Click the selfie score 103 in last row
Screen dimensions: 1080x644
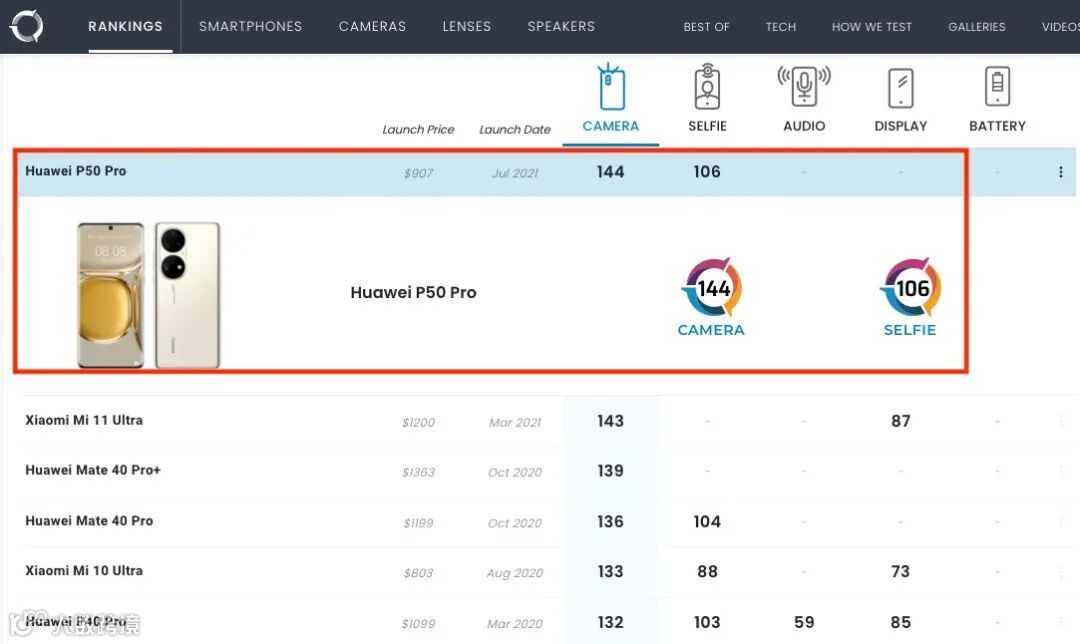point(707,622)
